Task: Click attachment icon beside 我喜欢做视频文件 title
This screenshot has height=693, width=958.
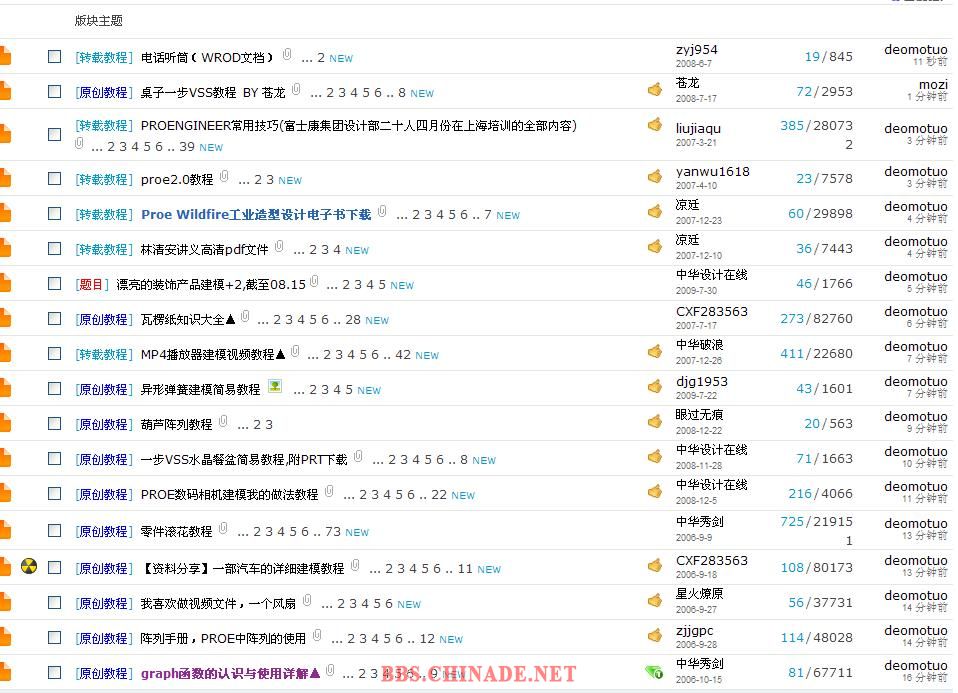Action: click(307, 601)
